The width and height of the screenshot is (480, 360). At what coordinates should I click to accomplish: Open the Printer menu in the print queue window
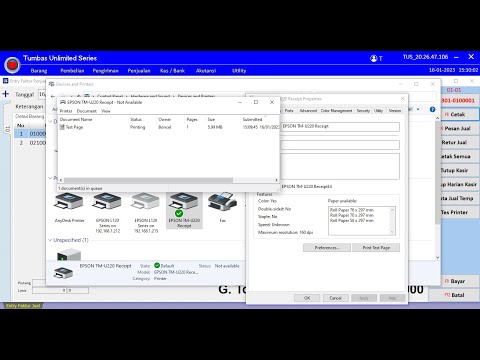(x=66, y=111)
